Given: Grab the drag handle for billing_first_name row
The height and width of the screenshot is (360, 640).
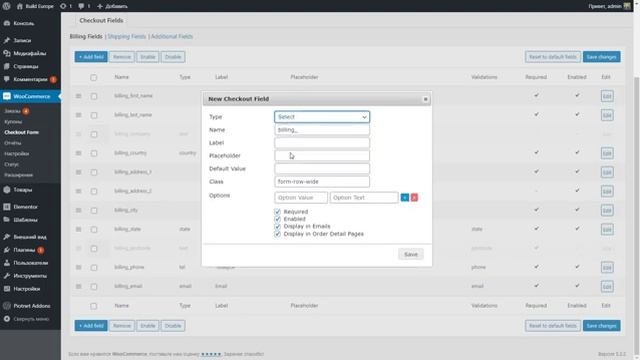Looking at the screenshot, I should pyautogui.click(x=78, y=96).
